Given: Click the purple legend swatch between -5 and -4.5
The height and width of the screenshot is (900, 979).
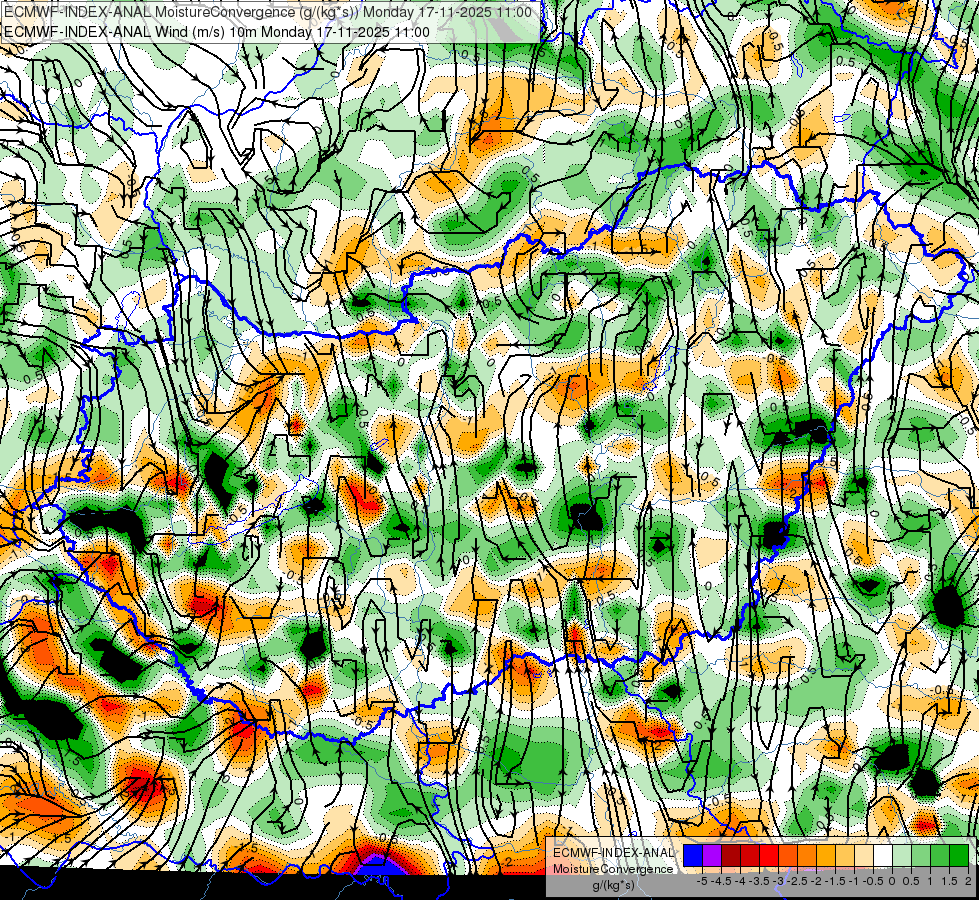Looking at the screenshot, I should [712, 855].
